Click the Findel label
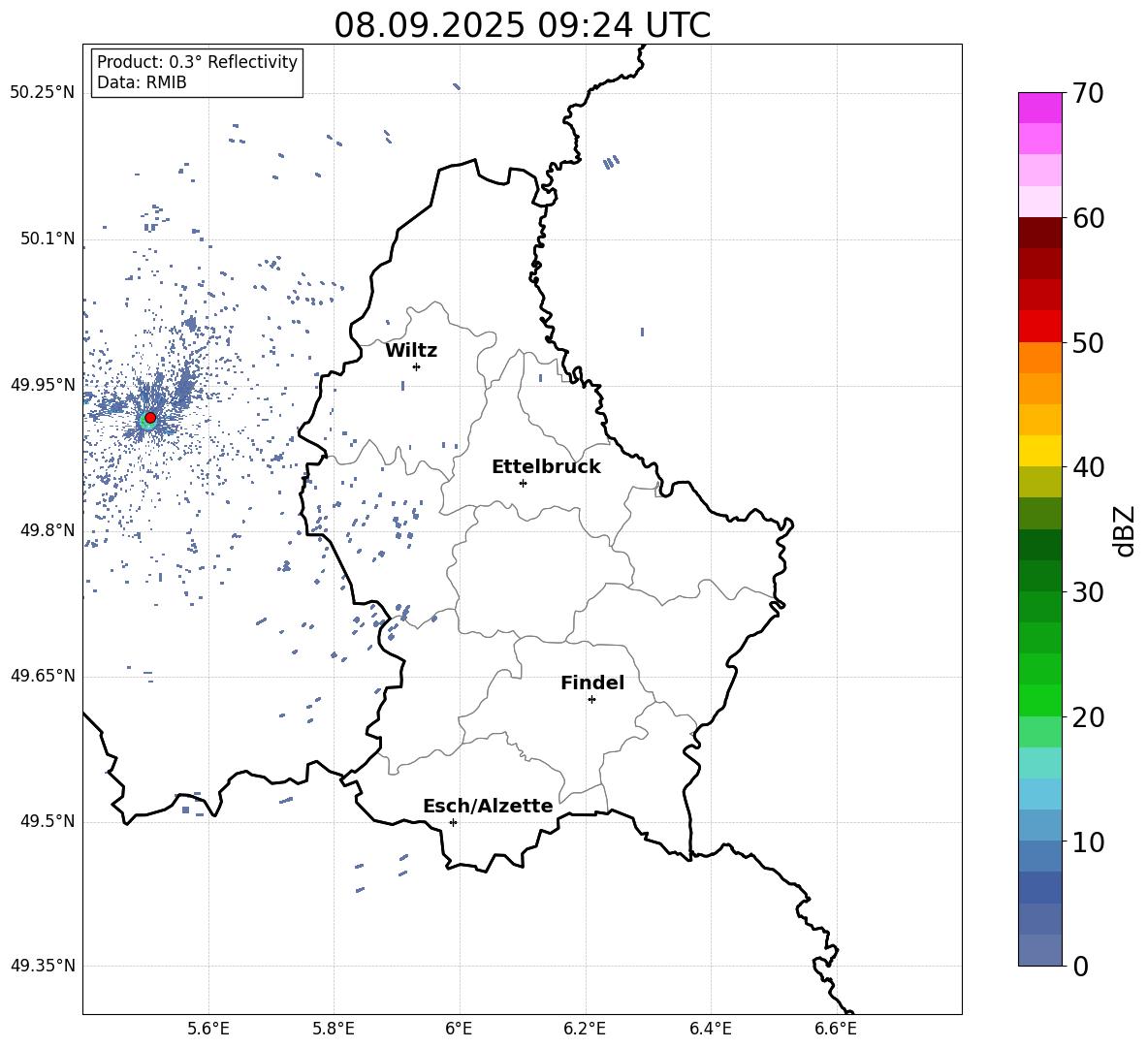This screenshot has height=1048, width=1148. pyautogui.click(x=592, y=683)
